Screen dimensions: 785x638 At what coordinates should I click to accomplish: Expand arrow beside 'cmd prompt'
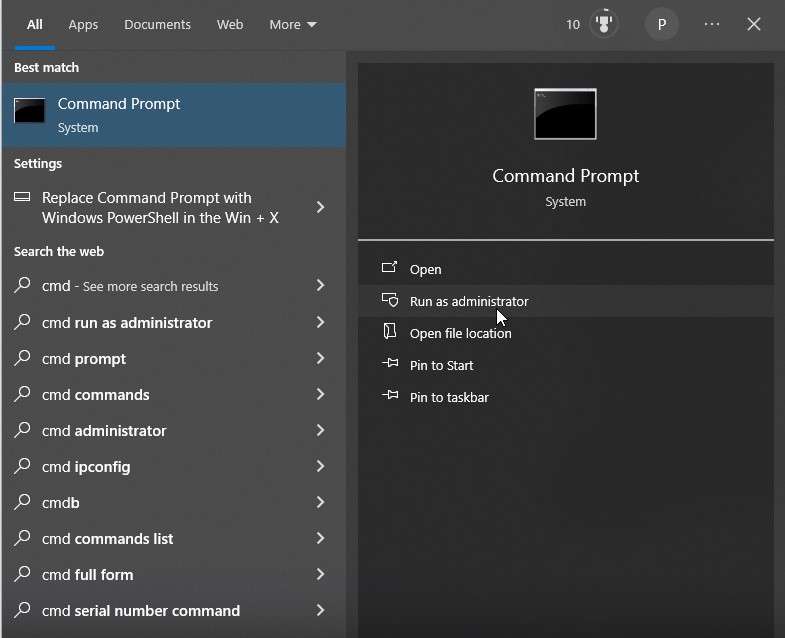(320, 358)
